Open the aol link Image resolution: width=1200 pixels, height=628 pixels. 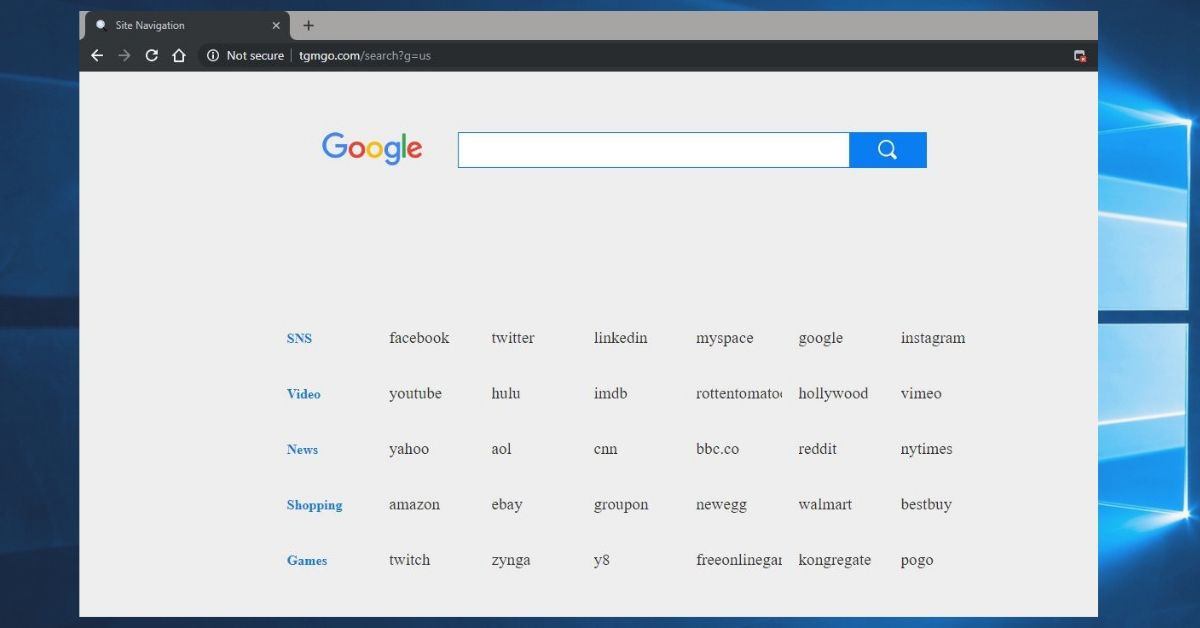coord(502,450)
